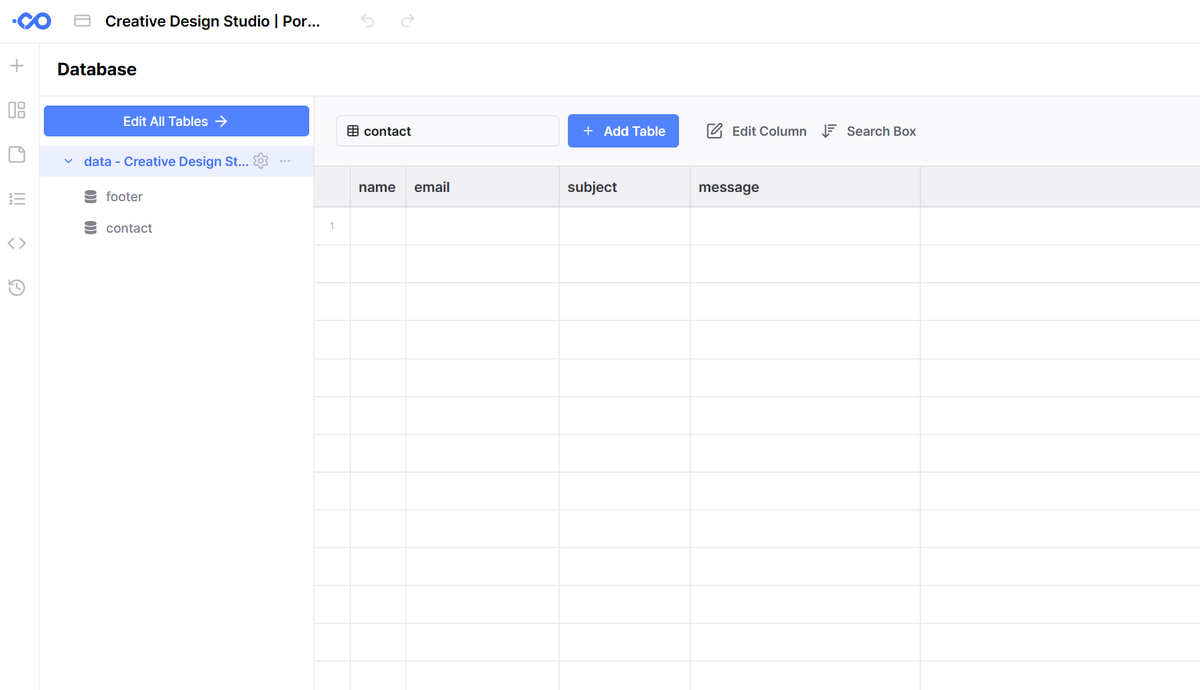Click the Add Table button
Viewport: 1200px width, 690px height.
[623, 131]
